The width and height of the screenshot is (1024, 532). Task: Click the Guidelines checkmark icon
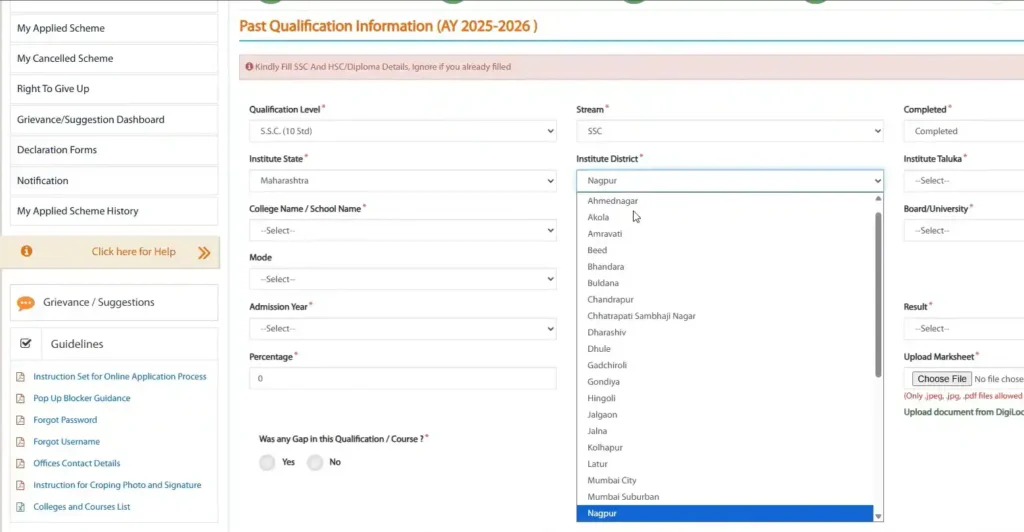point(26,343)
